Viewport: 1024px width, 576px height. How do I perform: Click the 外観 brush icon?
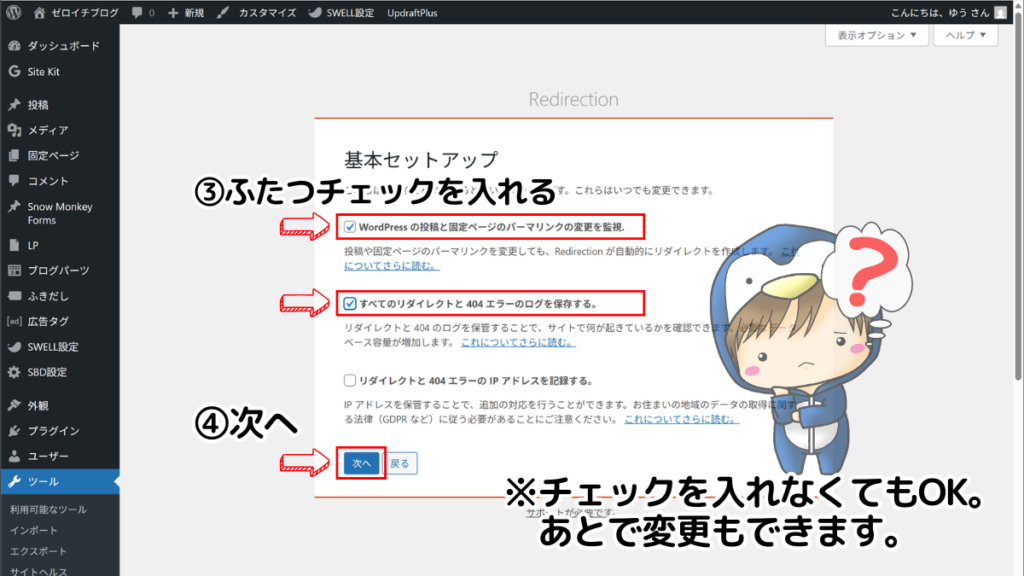[x=14, y=406]
